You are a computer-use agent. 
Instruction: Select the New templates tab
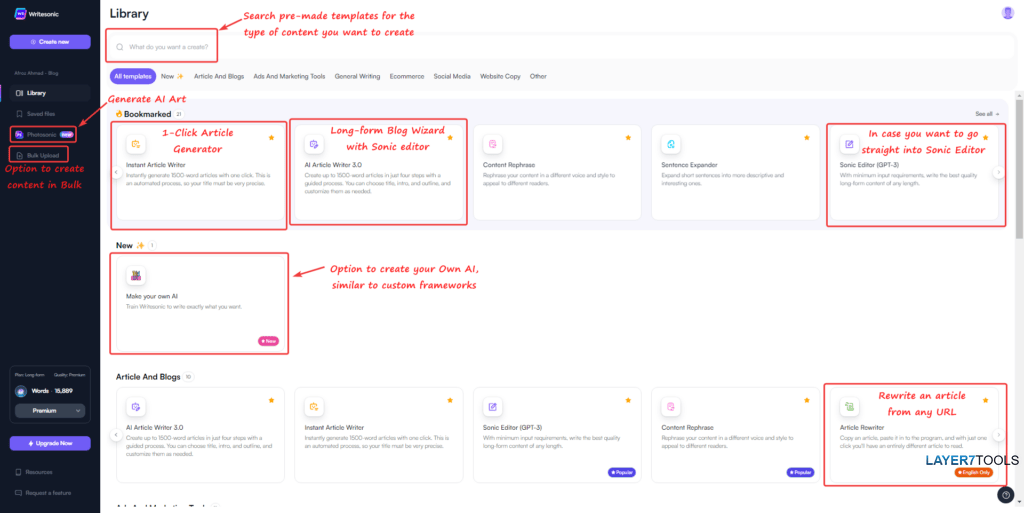point(172,76)
